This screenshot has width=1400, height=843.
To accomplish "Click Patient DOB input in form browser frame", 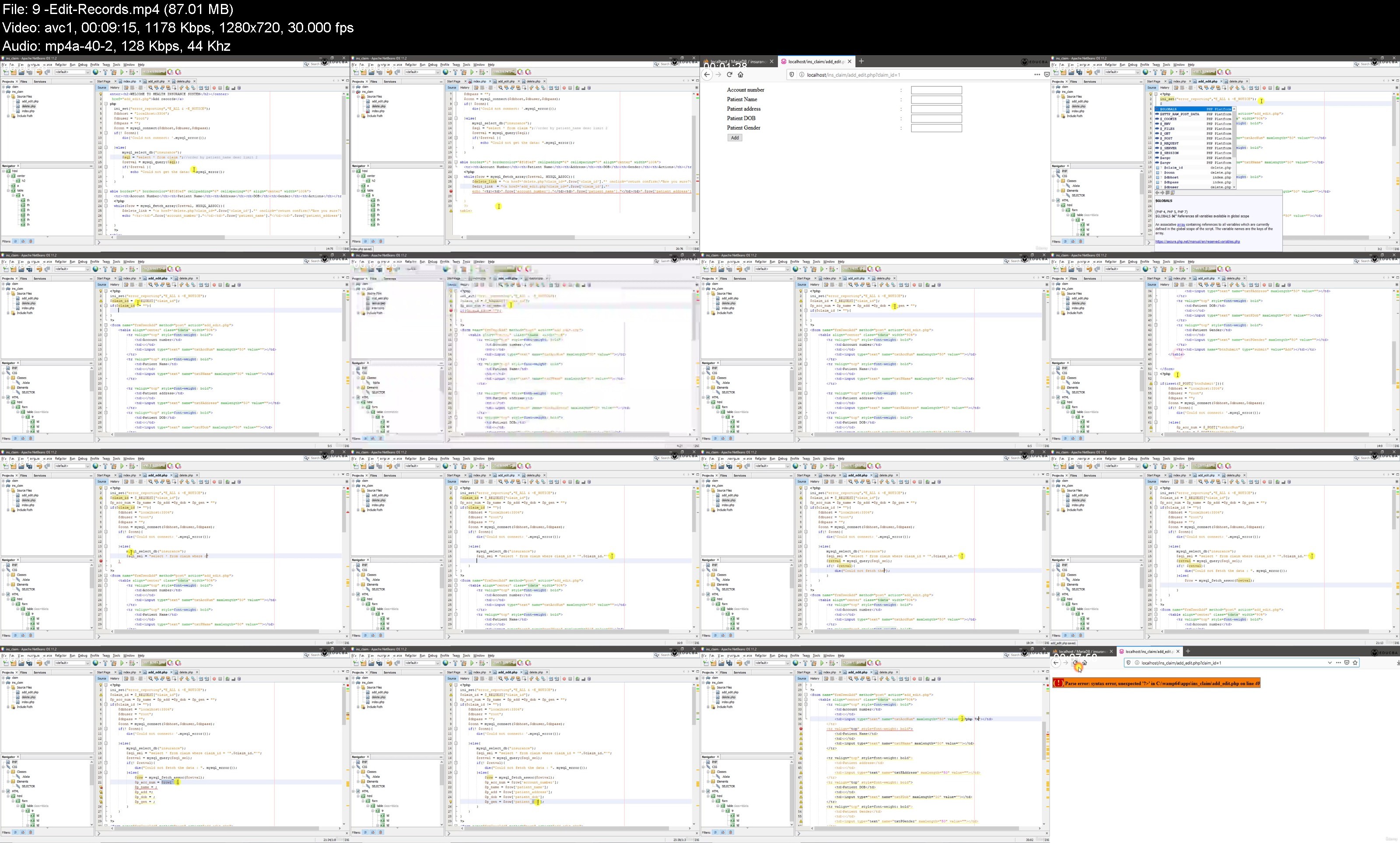I will pyautogui.click(x=937, y=119).
